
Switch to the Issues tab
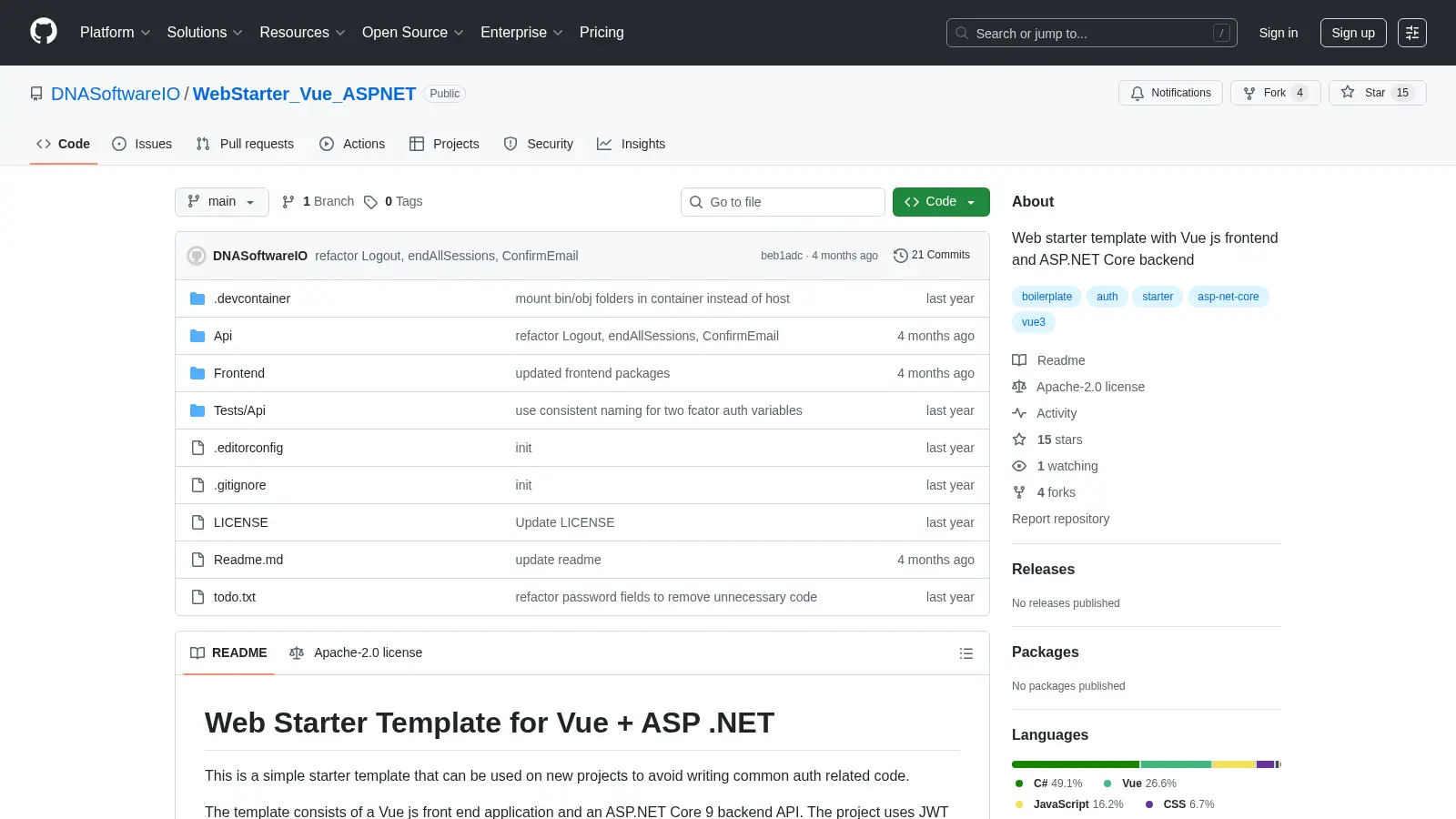(142, 144)
